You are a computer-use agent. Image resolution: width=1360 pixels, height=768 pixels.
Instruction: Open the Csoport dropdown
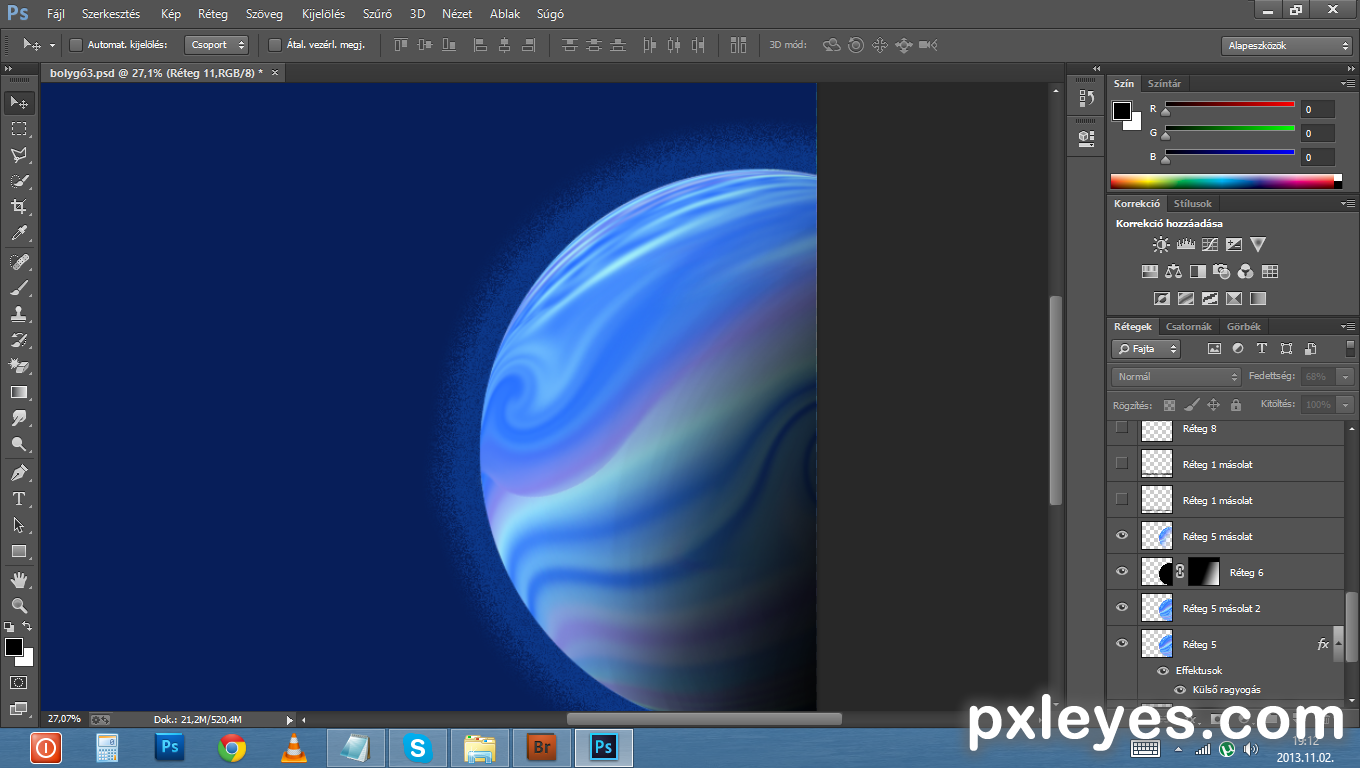coord(216,45)
